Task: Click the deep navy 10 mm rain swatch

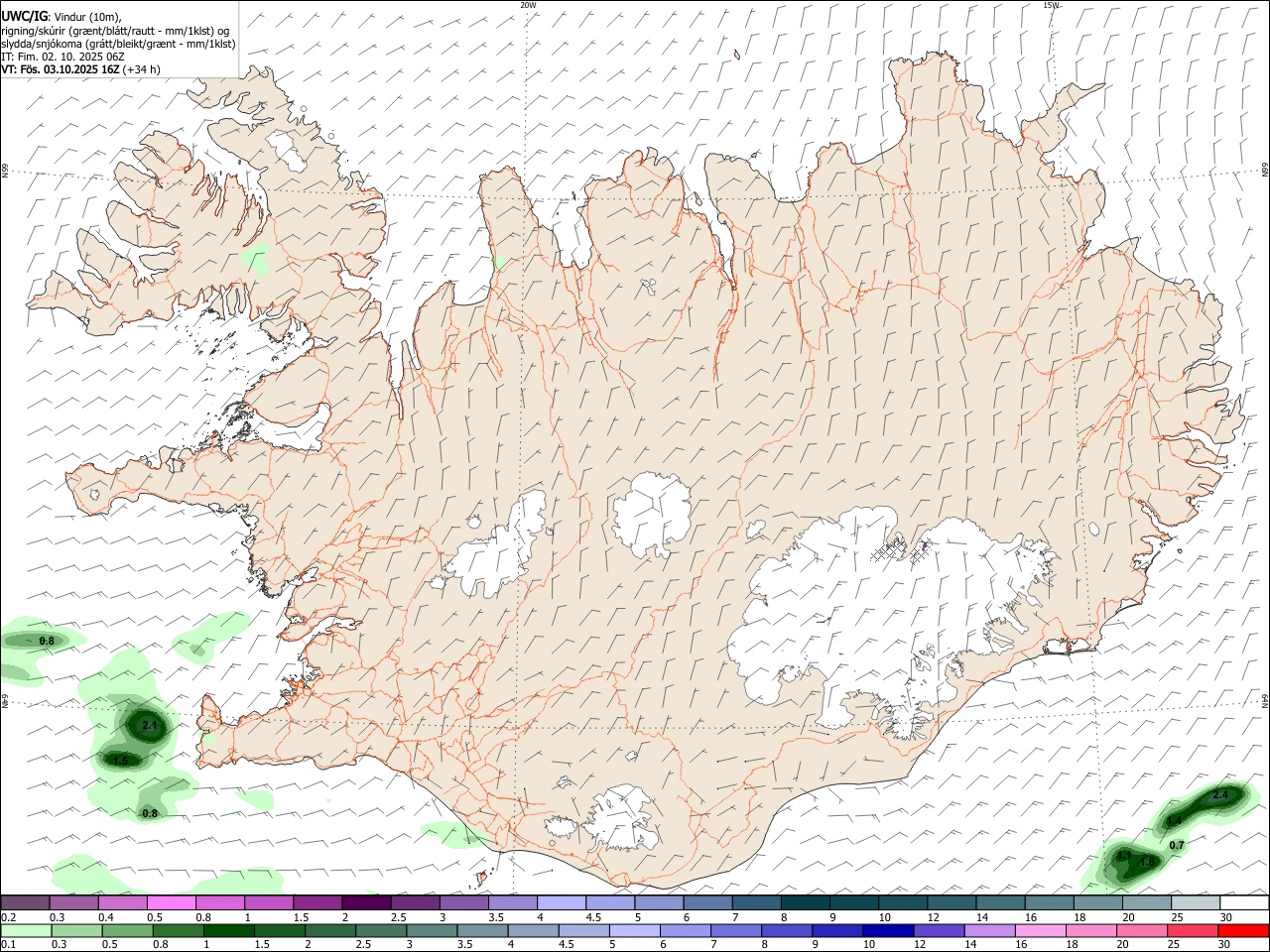Action: (889, 930)
